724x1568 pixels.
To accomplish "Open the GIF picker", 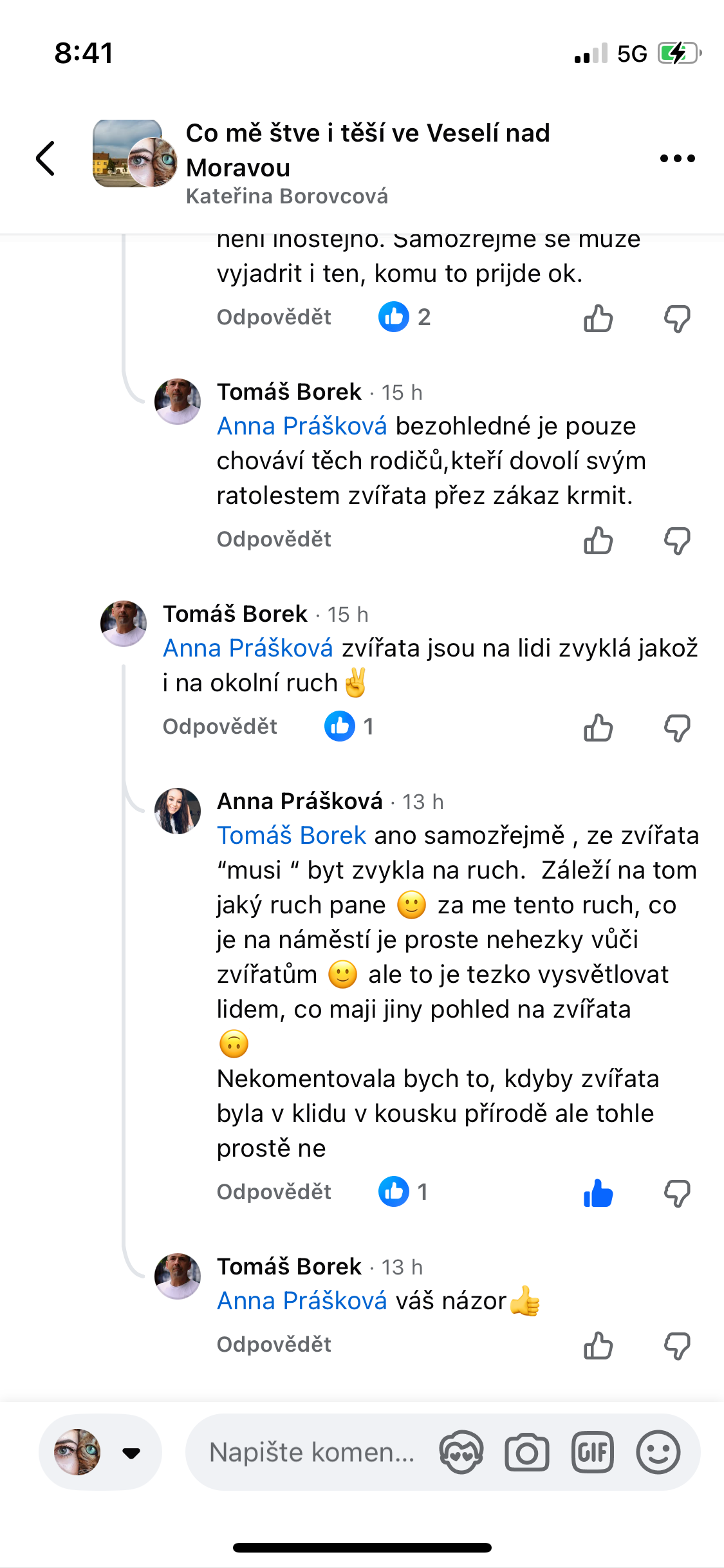I will click(x=592, y=1453).
